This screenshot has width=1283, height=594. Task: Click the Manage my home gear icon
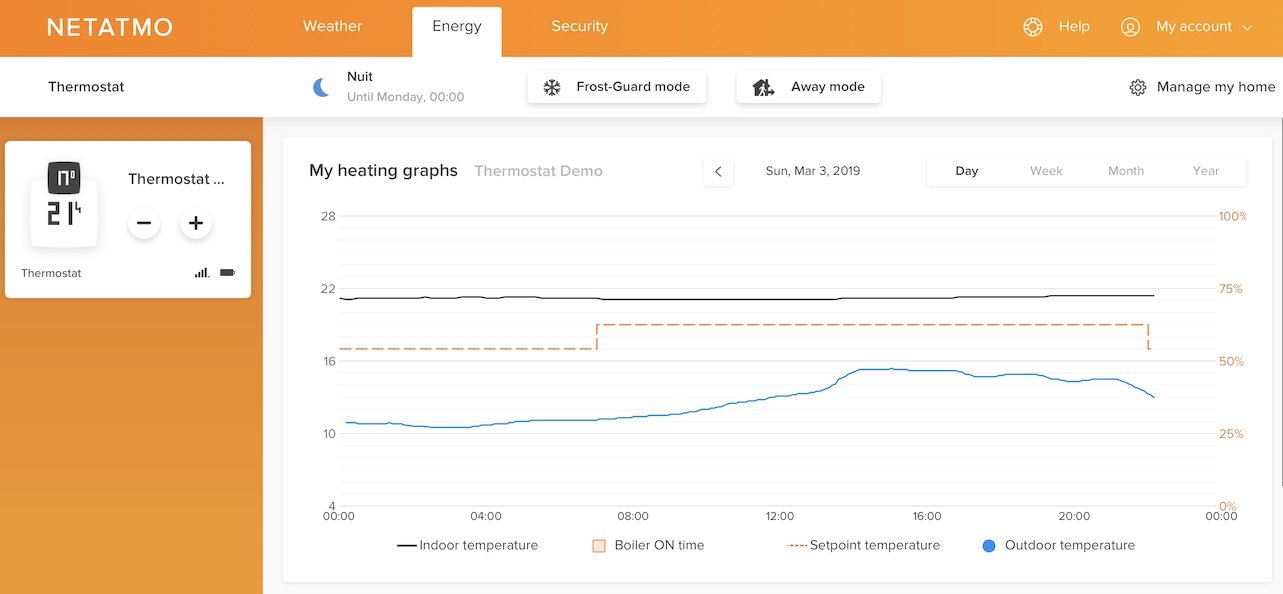click(x=1138, y=87)
